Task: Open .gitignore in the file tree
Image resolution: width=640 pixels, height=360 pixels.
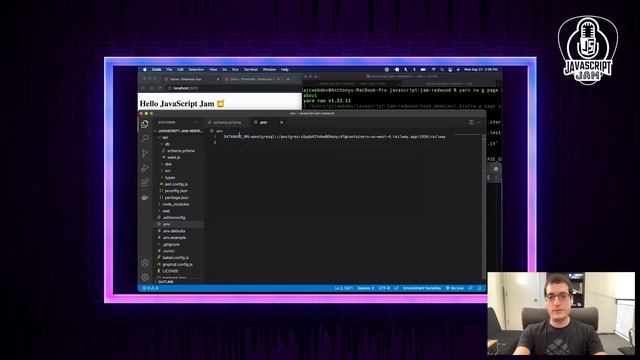Action: point(171,244)
